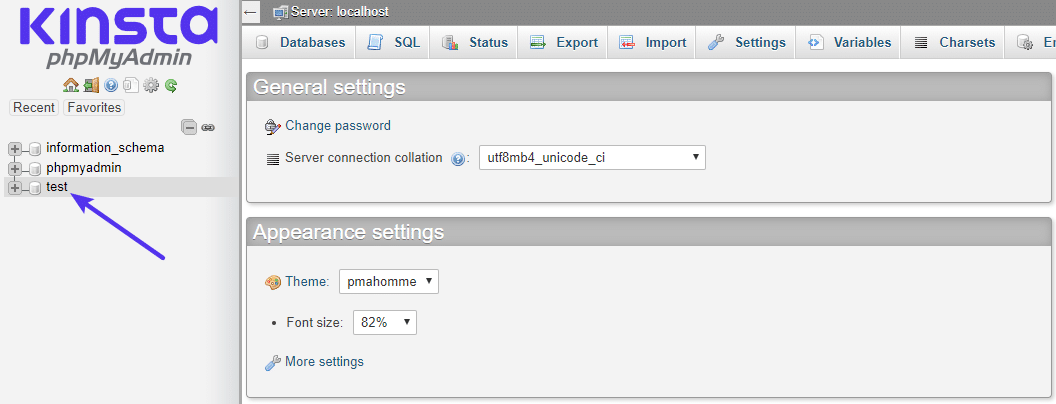Open the Font size dropdown
1056x404 pixels.
(x=384, y=322)
